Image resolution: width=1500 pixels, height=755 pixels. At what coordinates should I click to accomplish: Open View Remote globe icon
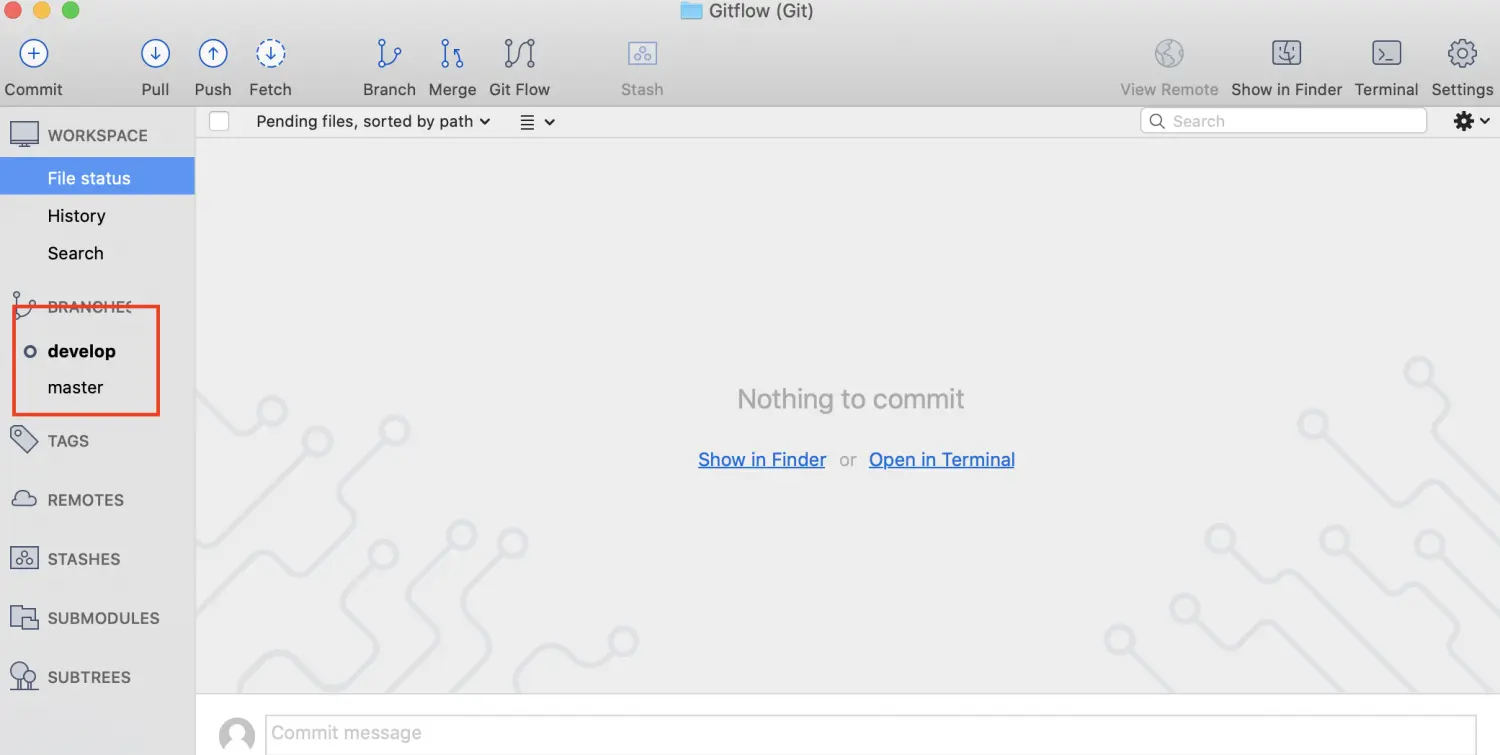[x=1169, y=53]
